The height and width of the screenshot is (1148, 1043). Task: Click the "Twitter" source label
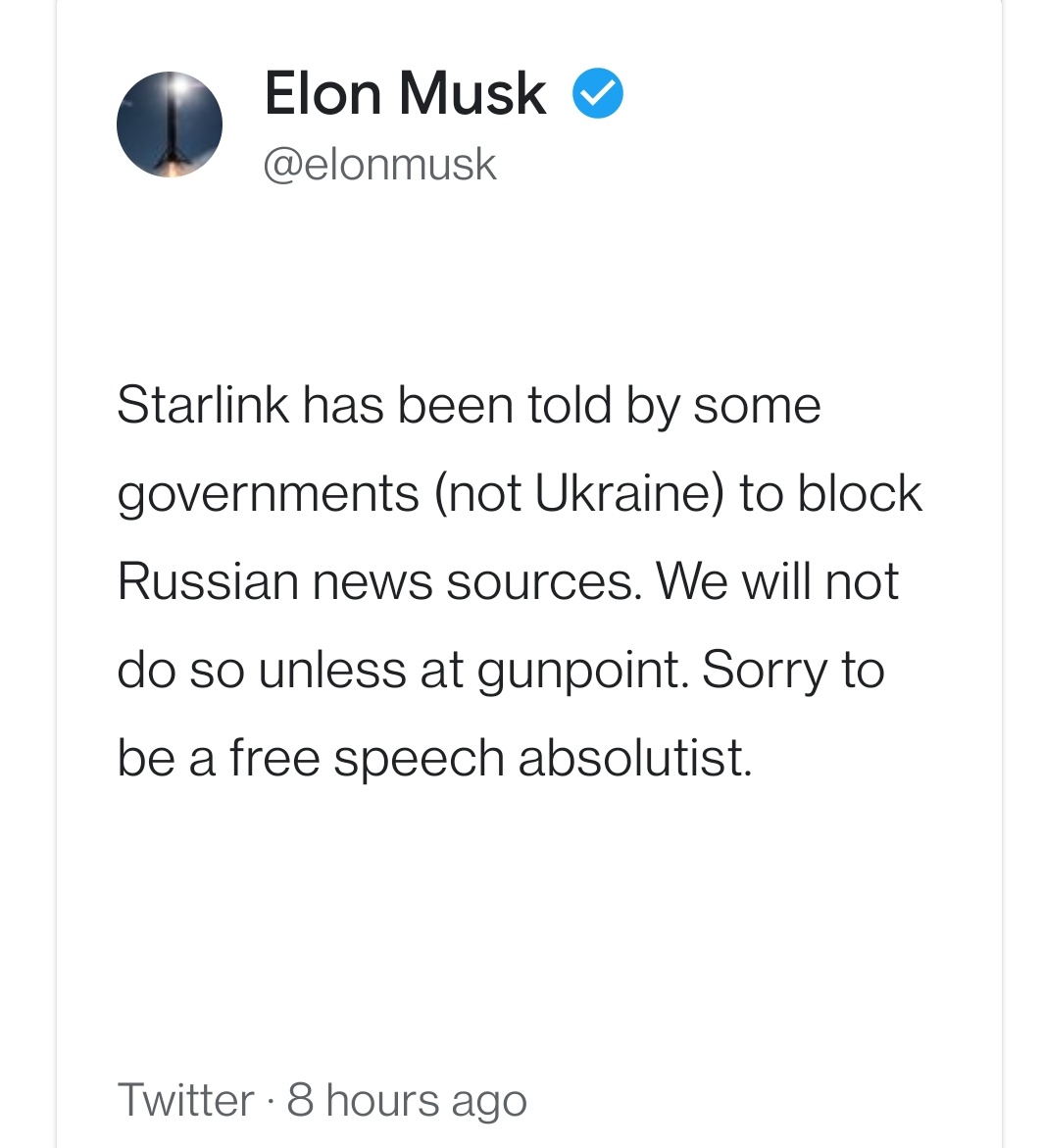tap(186, 1100)
